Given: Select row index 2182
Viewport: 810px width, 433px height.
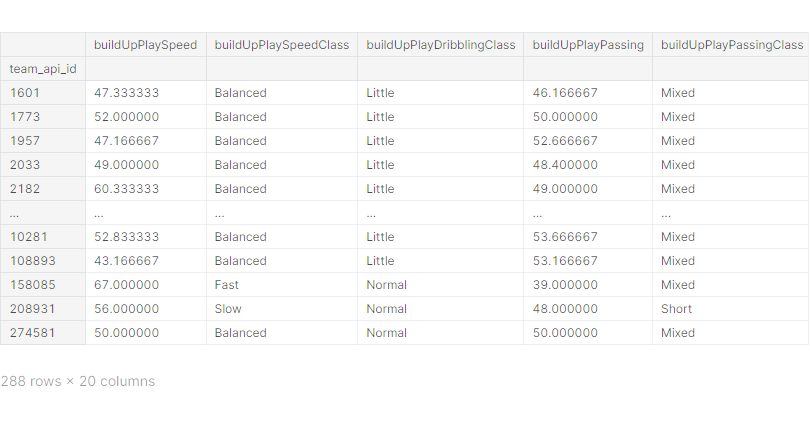Looking at the screenshot, I should [25, 189].
